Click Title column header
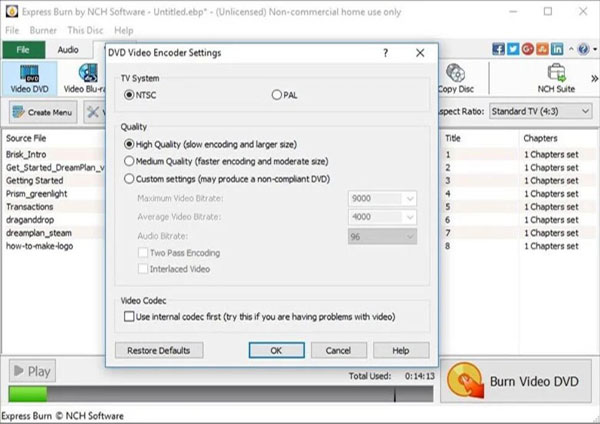 pyautogui.click(x=453, y=138)
